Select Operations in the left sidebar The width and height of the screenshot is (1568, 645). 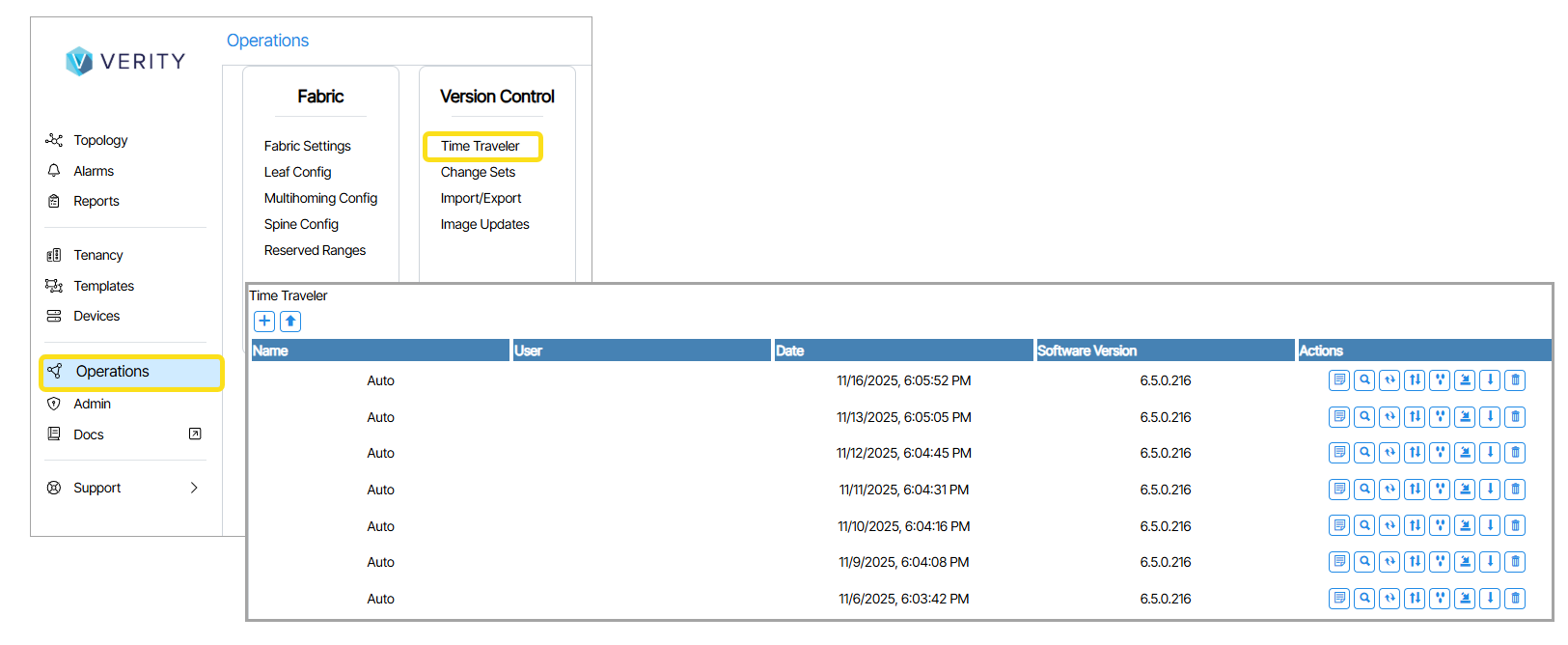click(x=112, y=372)
